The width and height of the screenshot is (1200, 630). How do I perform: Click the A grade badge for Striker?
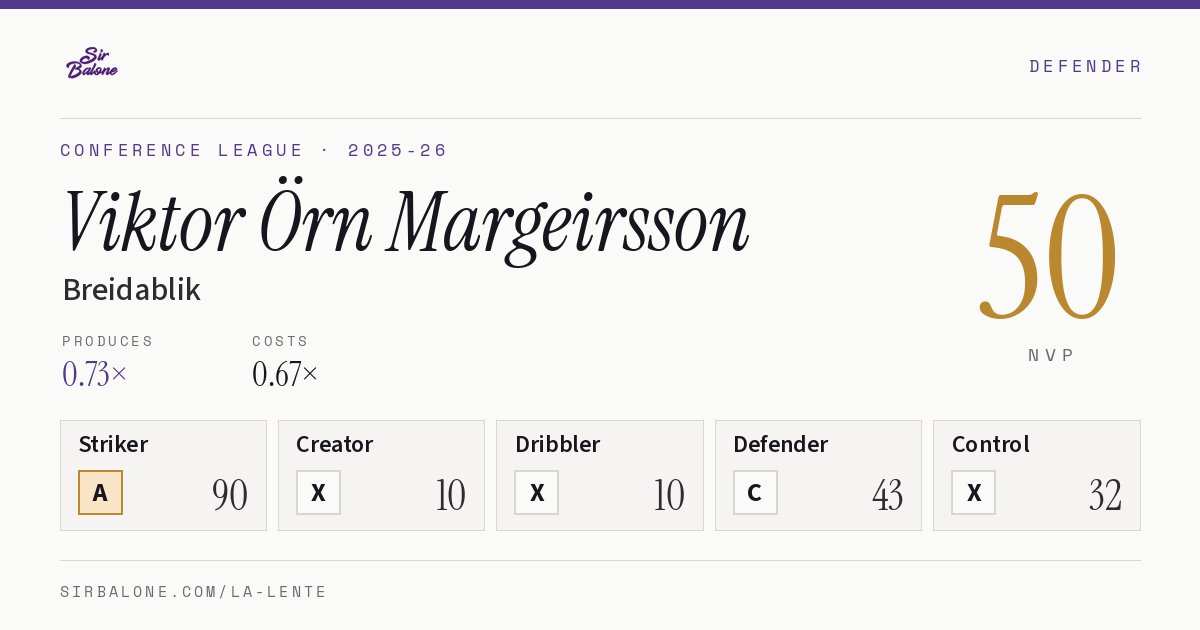coord(100,493)
